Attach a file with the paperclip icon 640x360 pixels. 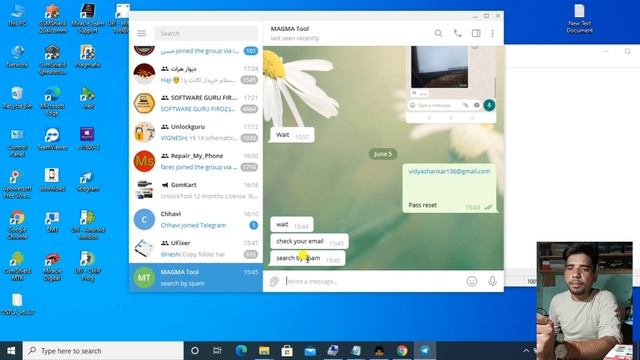(x=274, y=281)
